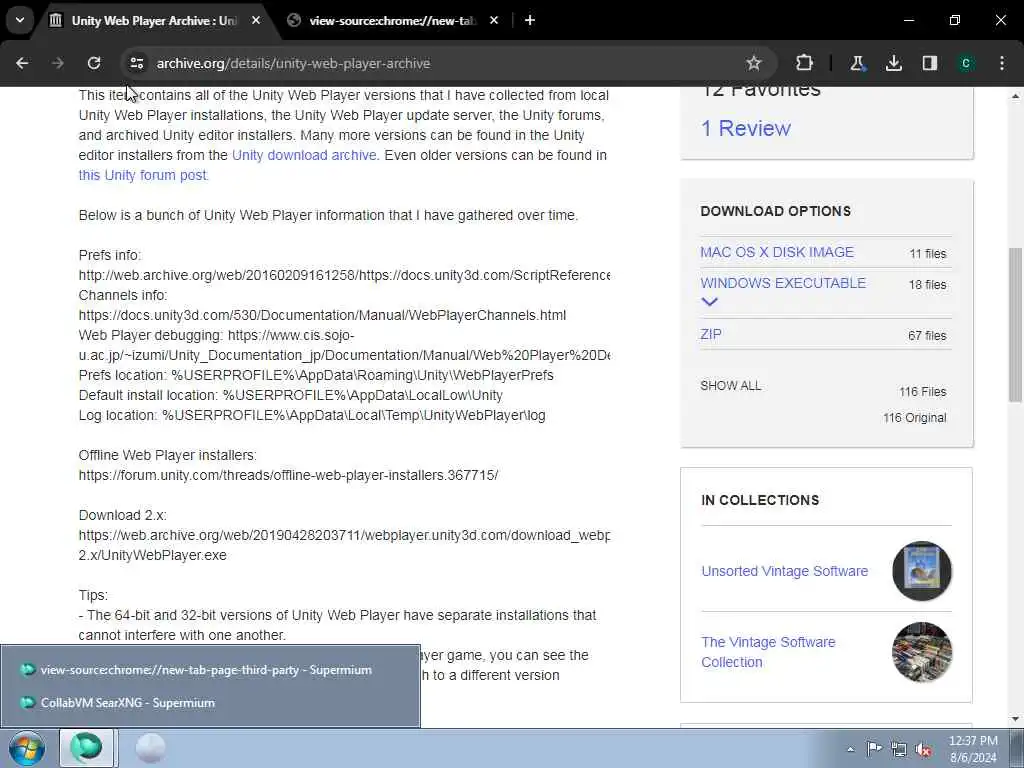Click the 'Default install location' line
The image size is (1024, 768).
pos(291,395)
